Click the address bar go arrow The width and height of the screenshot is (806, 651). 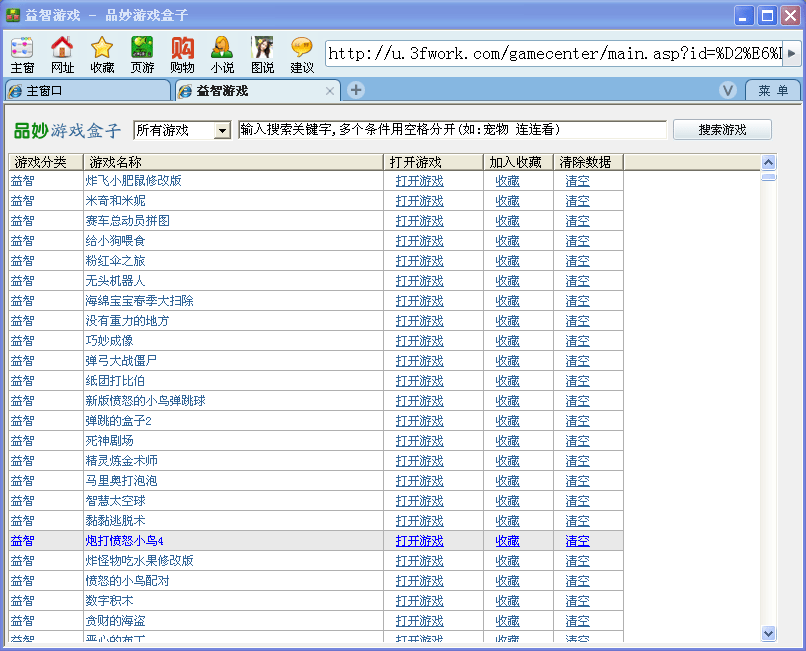tap(793, 54)
